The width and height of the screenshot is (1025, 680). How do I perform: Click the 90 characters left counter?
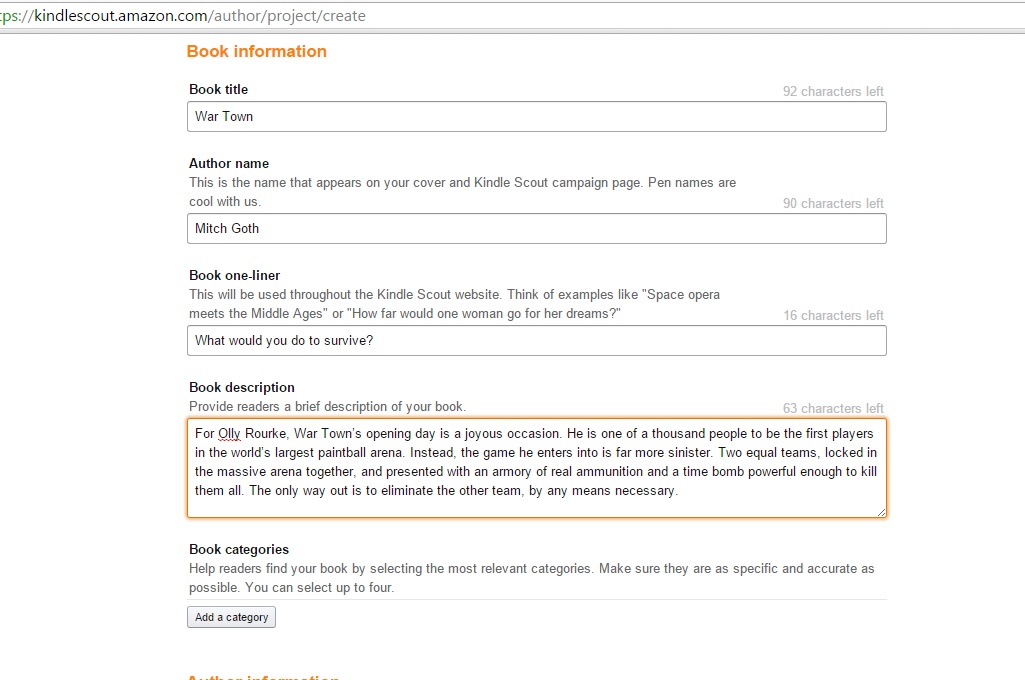tap(833, 204)
